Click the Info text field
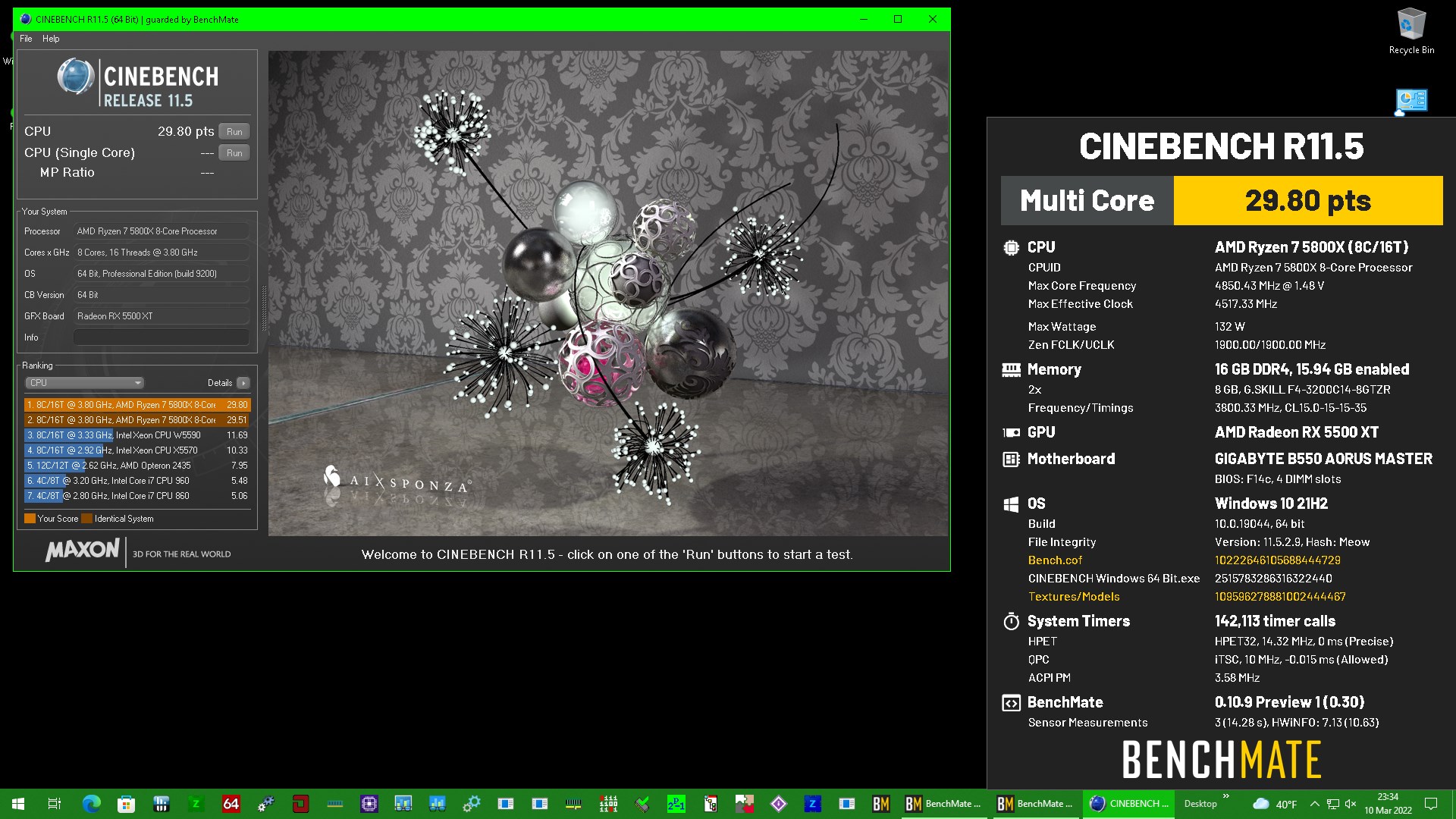Viewport: 1456px width, 819px height. point(162,337)
